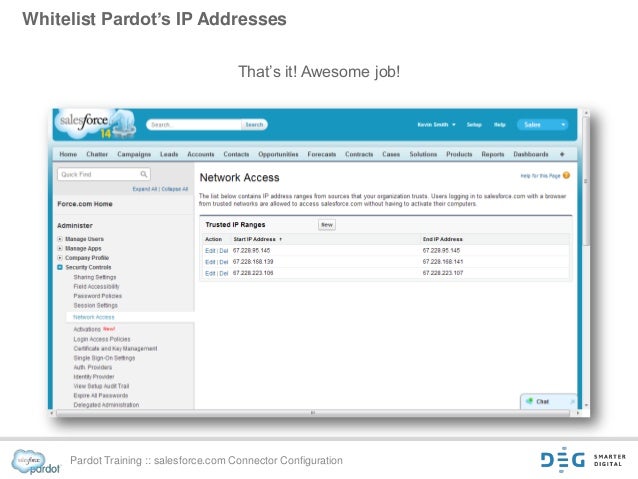638x479 pixels.
Task: Open Session Settings in sidebar
Action: click(x=96, y=305)
